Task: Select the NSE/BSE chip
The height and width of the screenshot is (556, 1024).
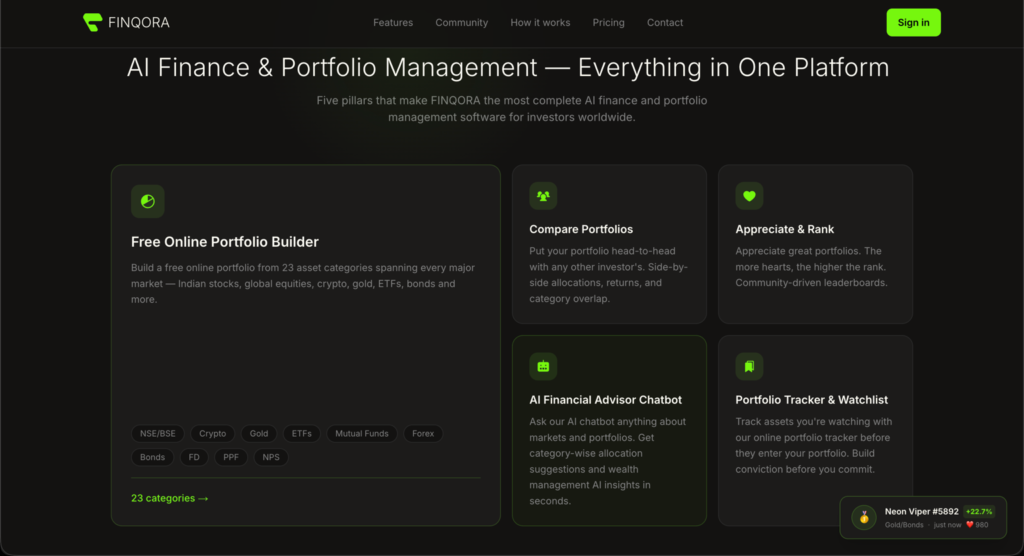Action: pyautogui.click(x=157, y=434)
